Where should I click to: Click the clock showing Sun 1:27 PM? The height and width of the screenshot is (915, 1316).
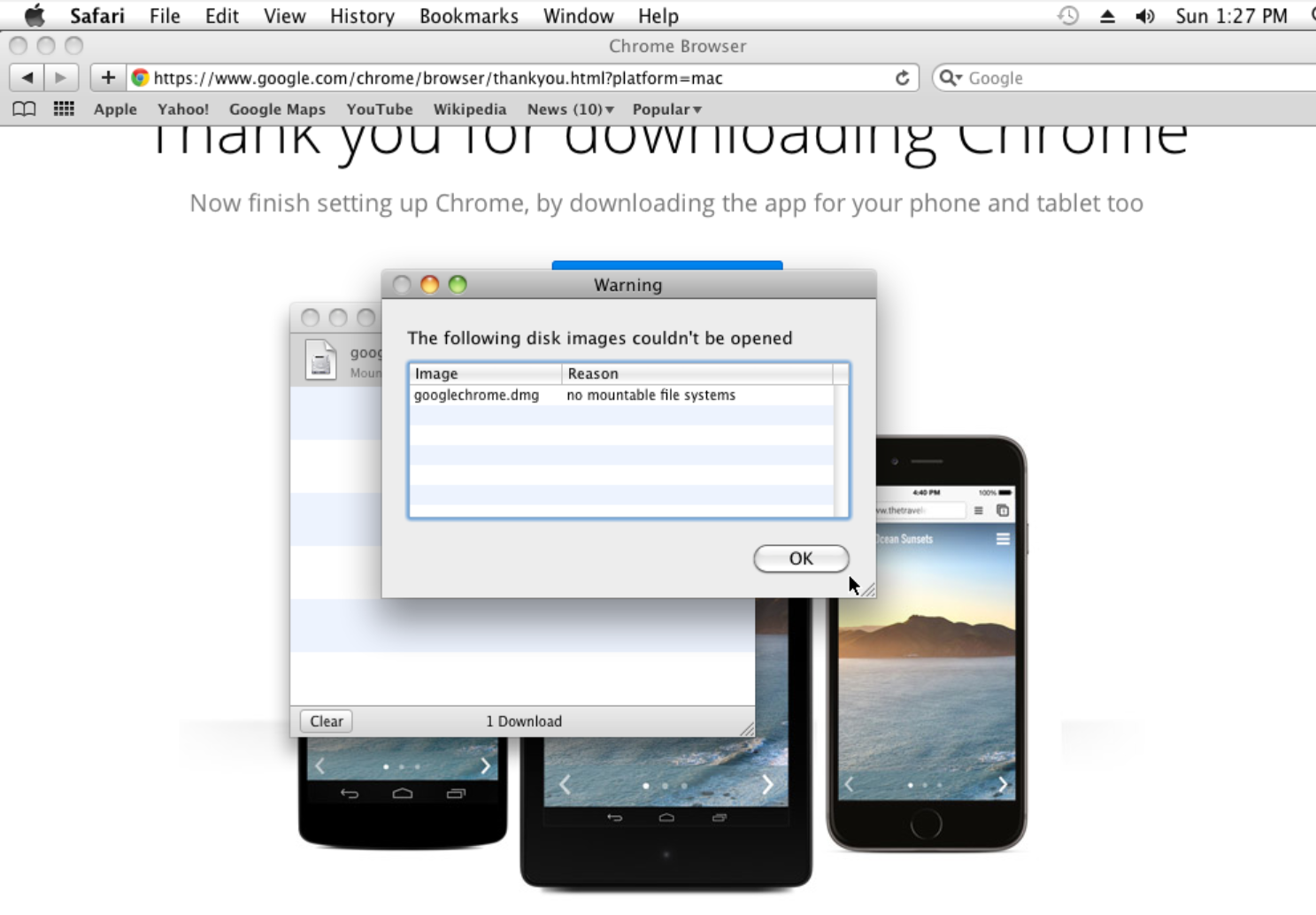[1231, 16]
